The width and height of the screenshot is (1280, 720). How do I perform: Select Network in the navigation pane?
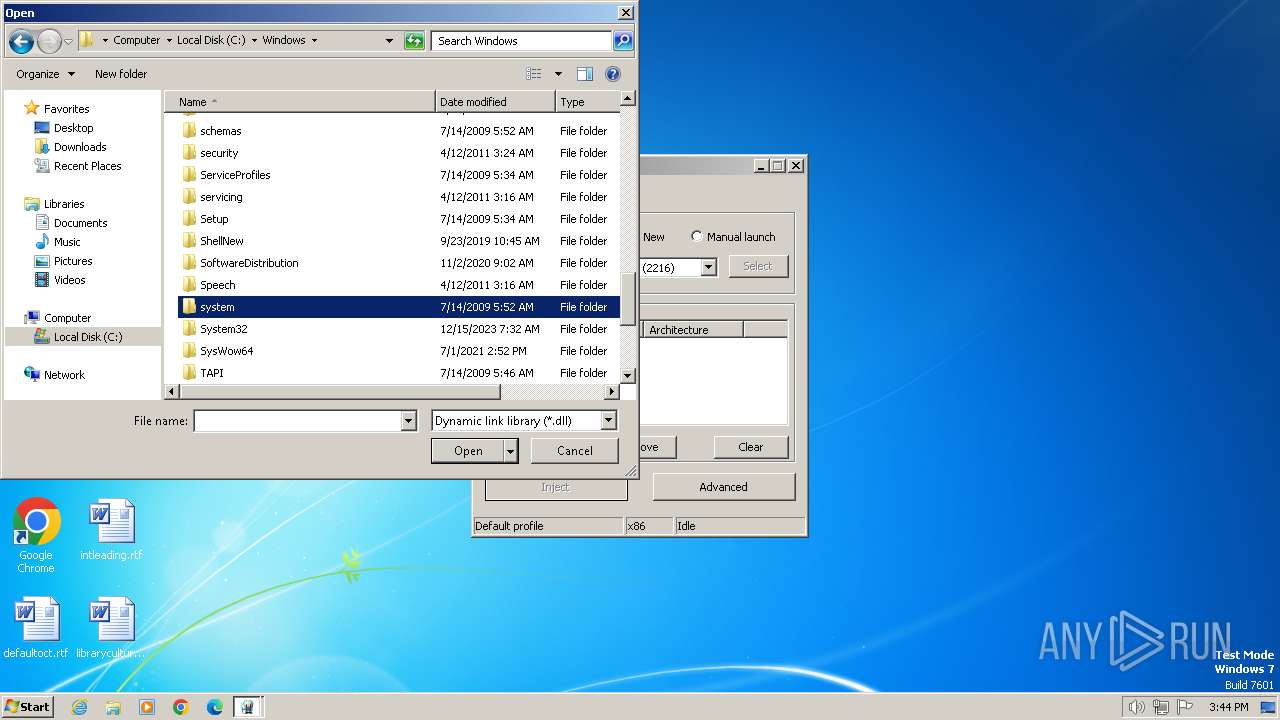coord(64,375)
